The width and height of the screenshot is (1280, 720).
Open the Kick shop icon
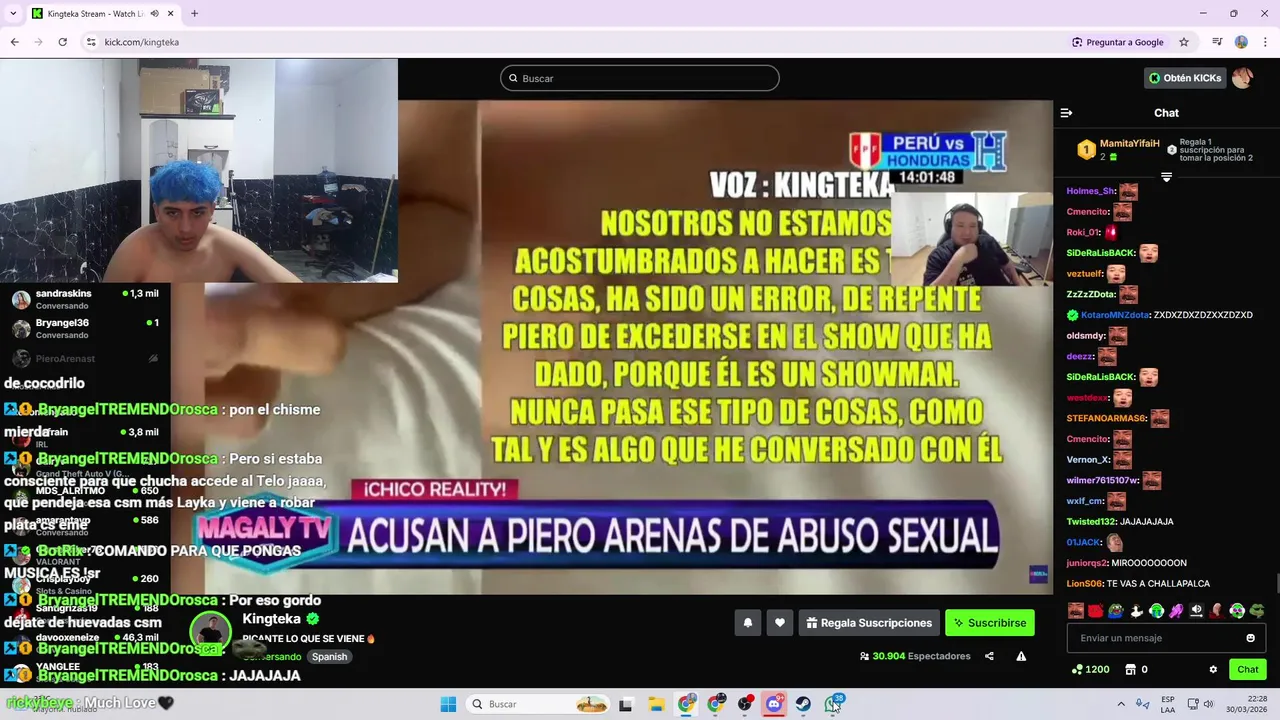click(1131, 670)
